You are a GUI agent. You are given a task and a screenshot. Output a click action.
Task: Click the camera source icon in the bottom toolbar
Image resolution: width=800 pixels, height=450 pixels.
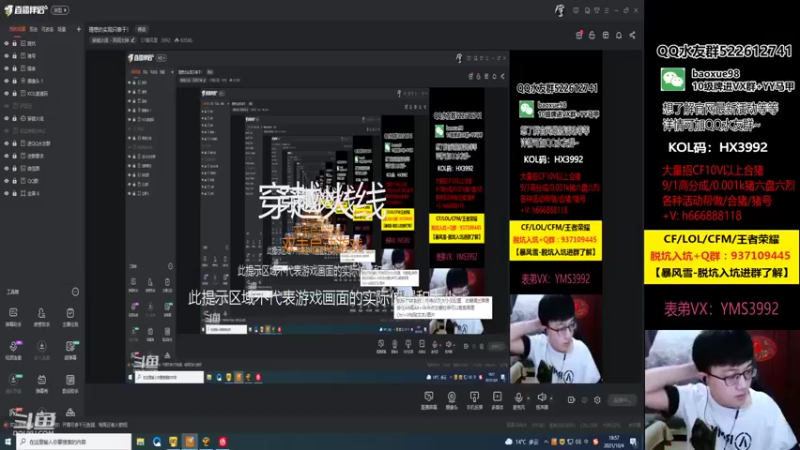452,400
